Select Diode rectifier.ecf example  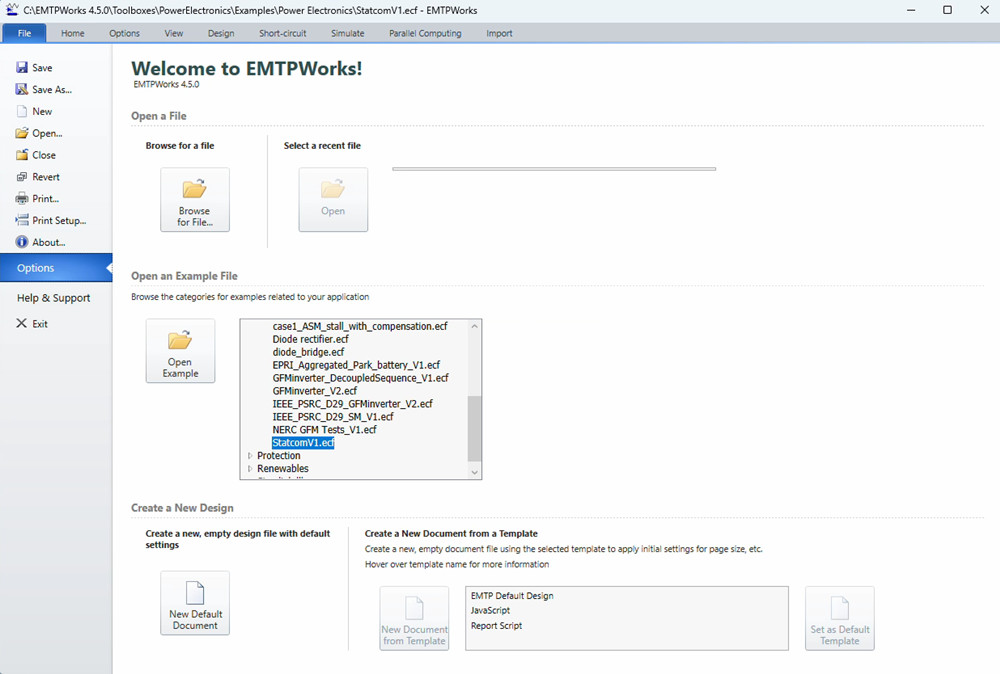[311, 339]
